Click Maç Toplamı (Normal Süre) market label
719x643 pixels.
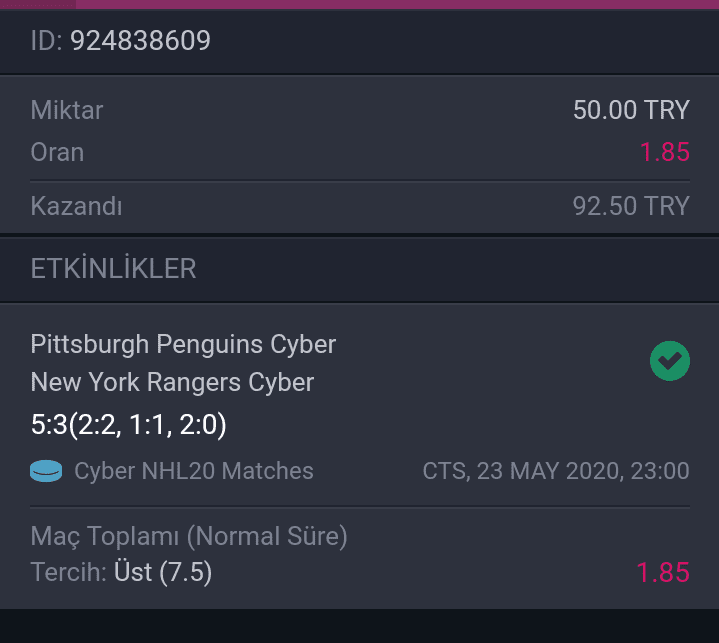coord(189,536)
